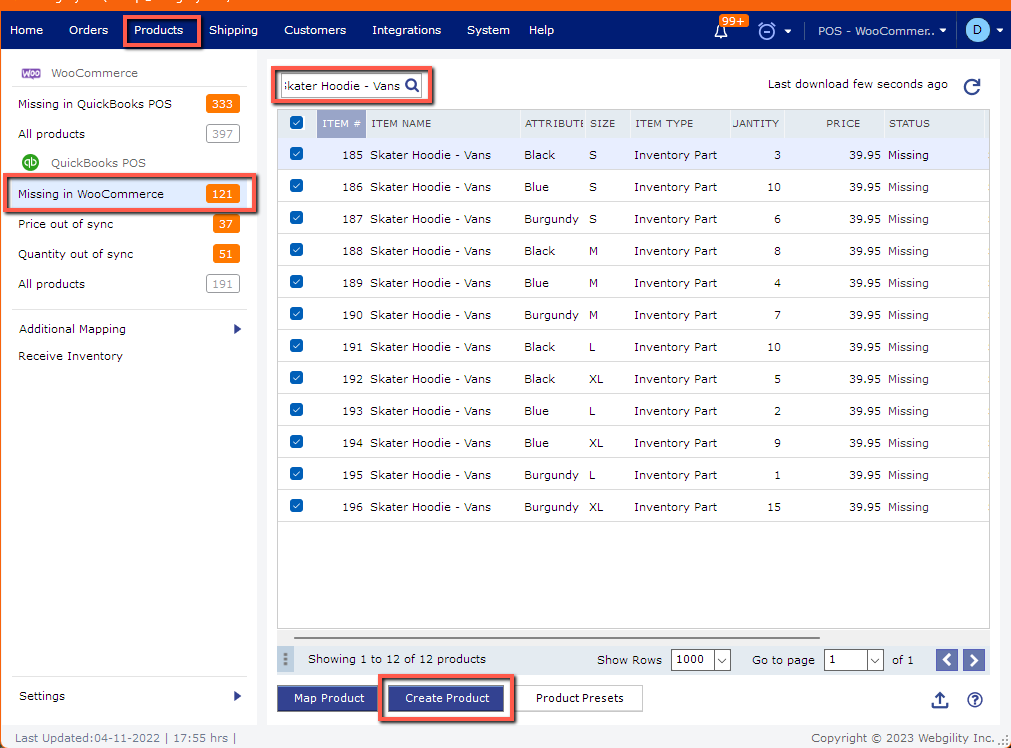Open the POS - WooCommerce store selector
The width and height of the screenshot is (1011, 748).
coord(881,30)
